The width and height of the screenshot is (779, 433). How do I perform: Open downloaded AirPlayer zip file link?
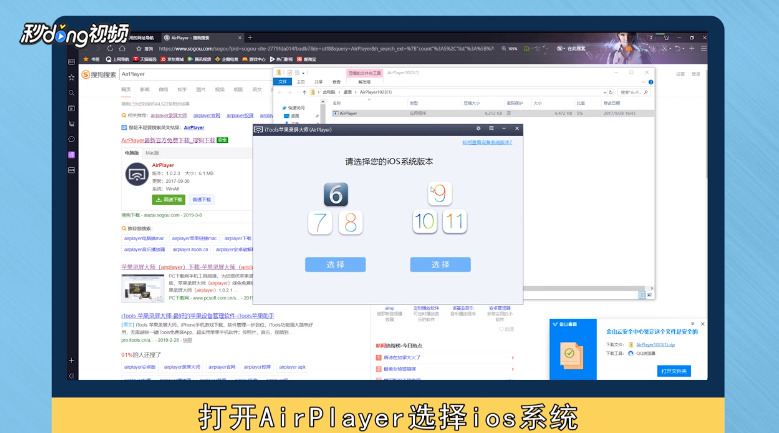pos(655,345)
